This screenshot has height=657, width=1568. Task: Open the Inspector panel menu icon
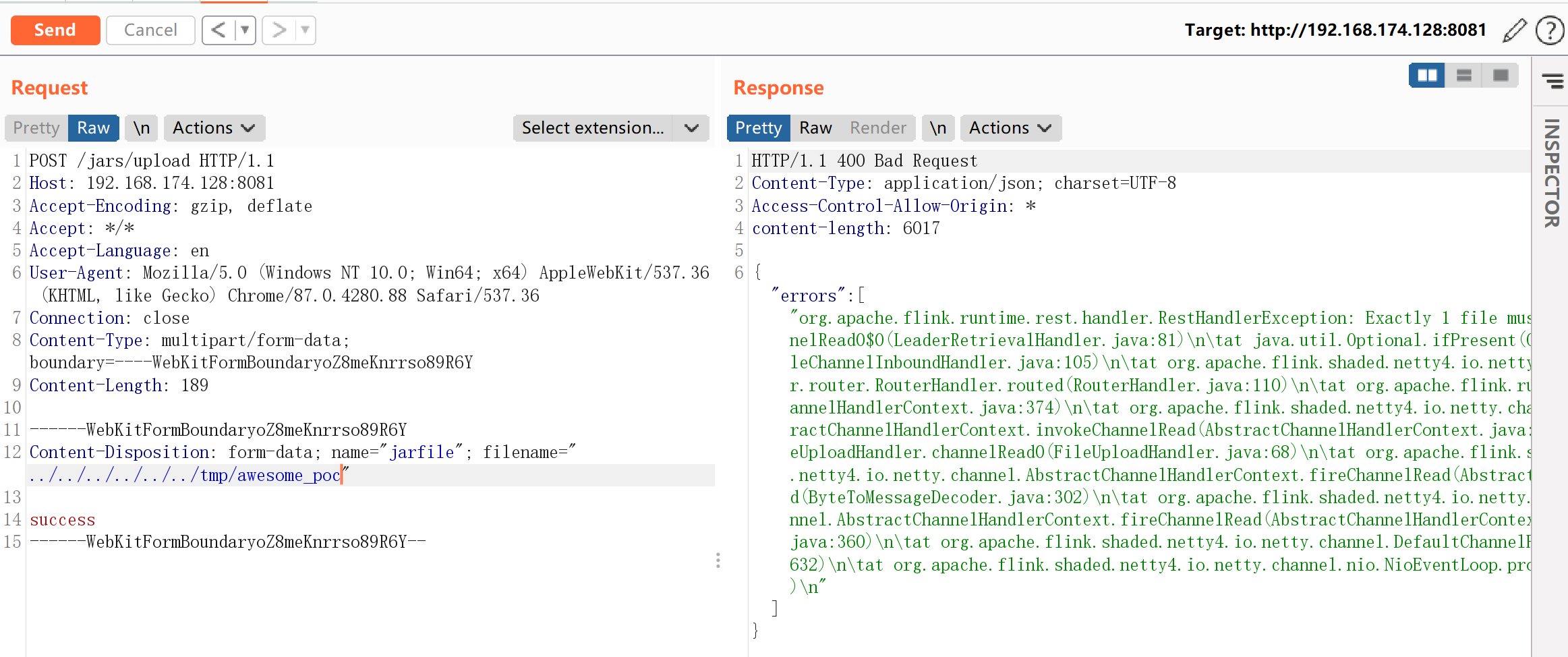(x=1552, y=82)
